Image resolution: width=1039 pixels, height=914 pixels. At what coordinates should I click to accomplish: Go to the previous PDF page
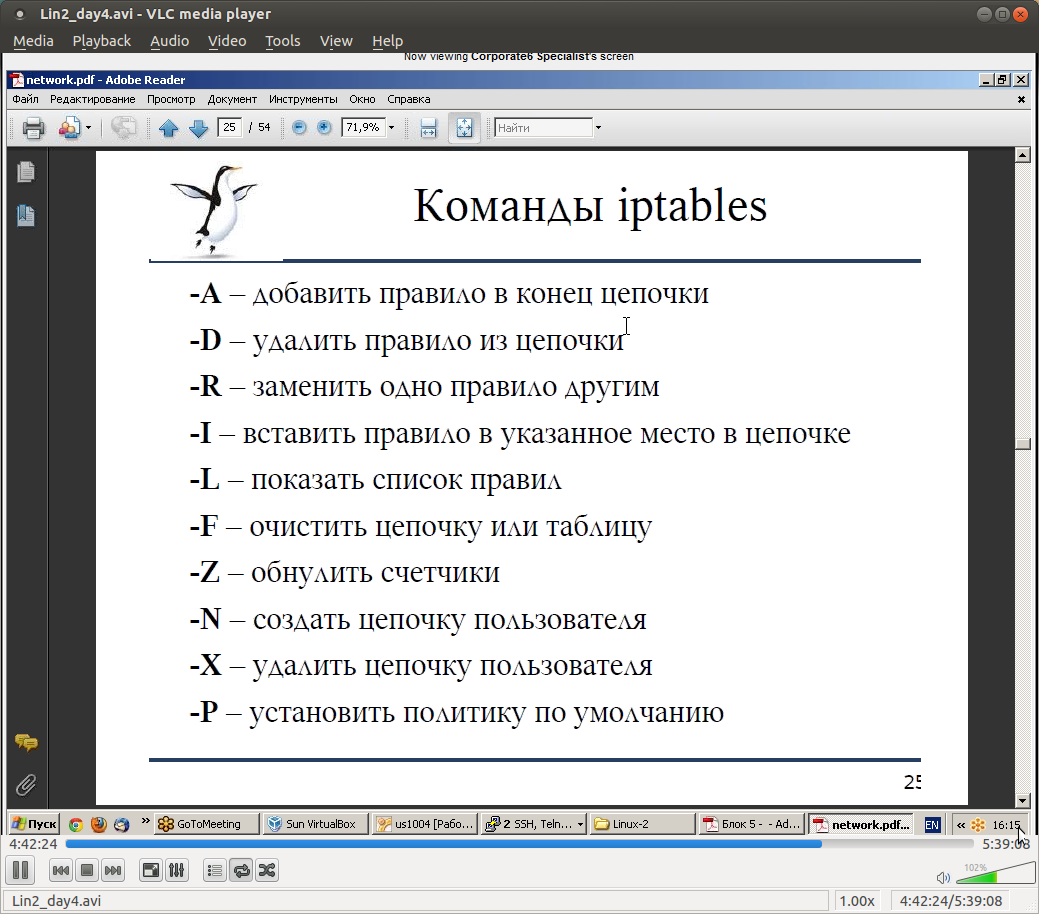[169, 127]
